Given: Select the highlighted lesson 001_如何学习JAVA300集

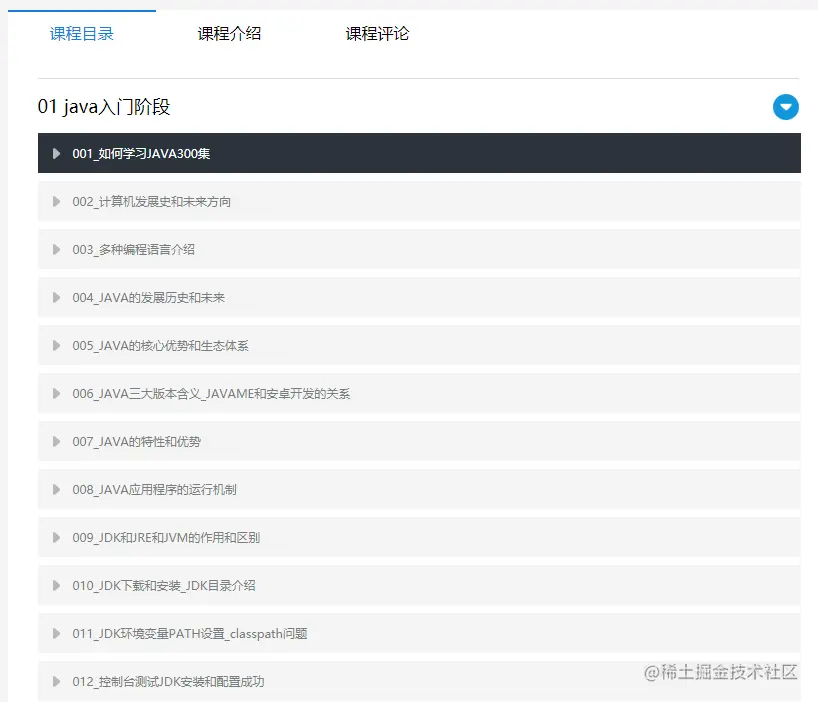Looking at the screenshot, I should pyautogui.click(x=140, y=153).
